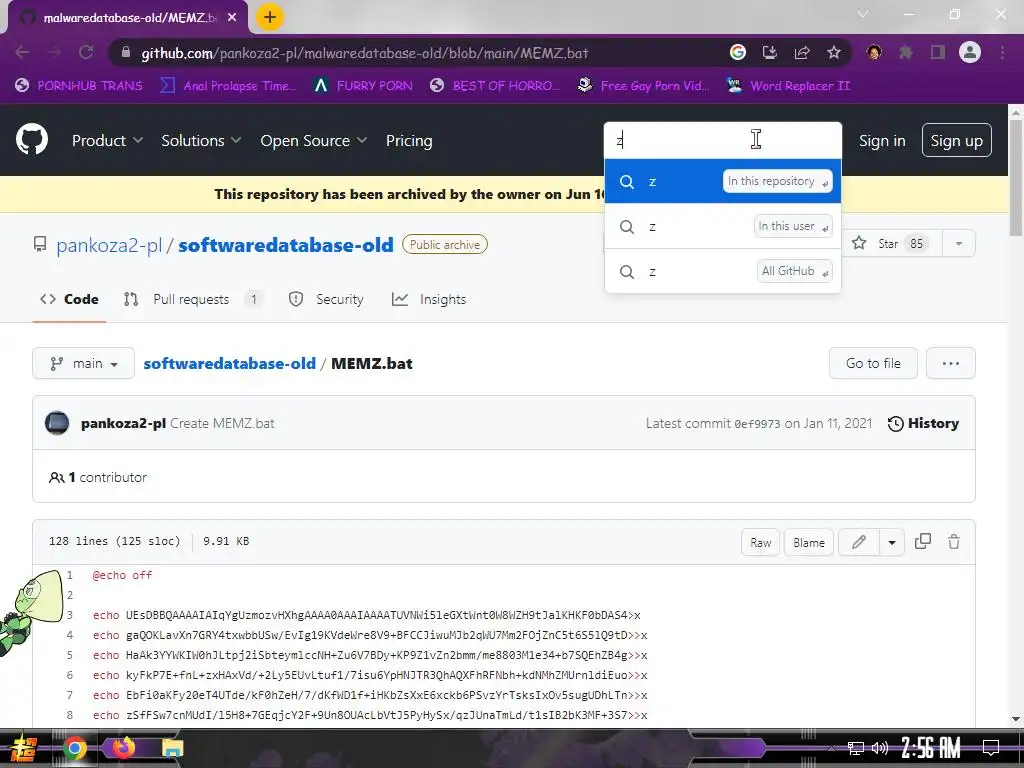Open File Explorer from the taskbar

(x=172, y=748)
